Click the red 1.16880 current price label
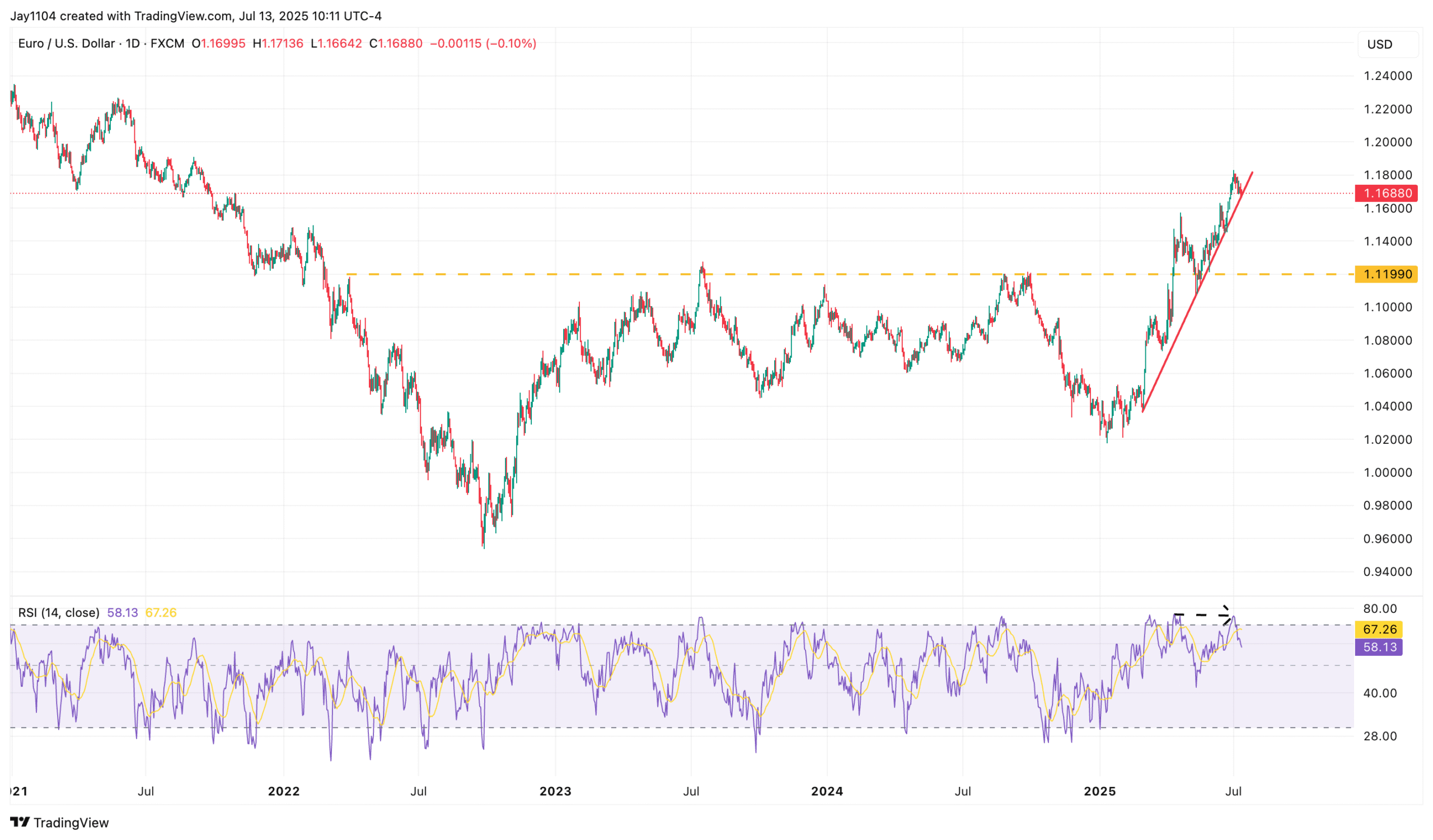 coord(1387,193)
